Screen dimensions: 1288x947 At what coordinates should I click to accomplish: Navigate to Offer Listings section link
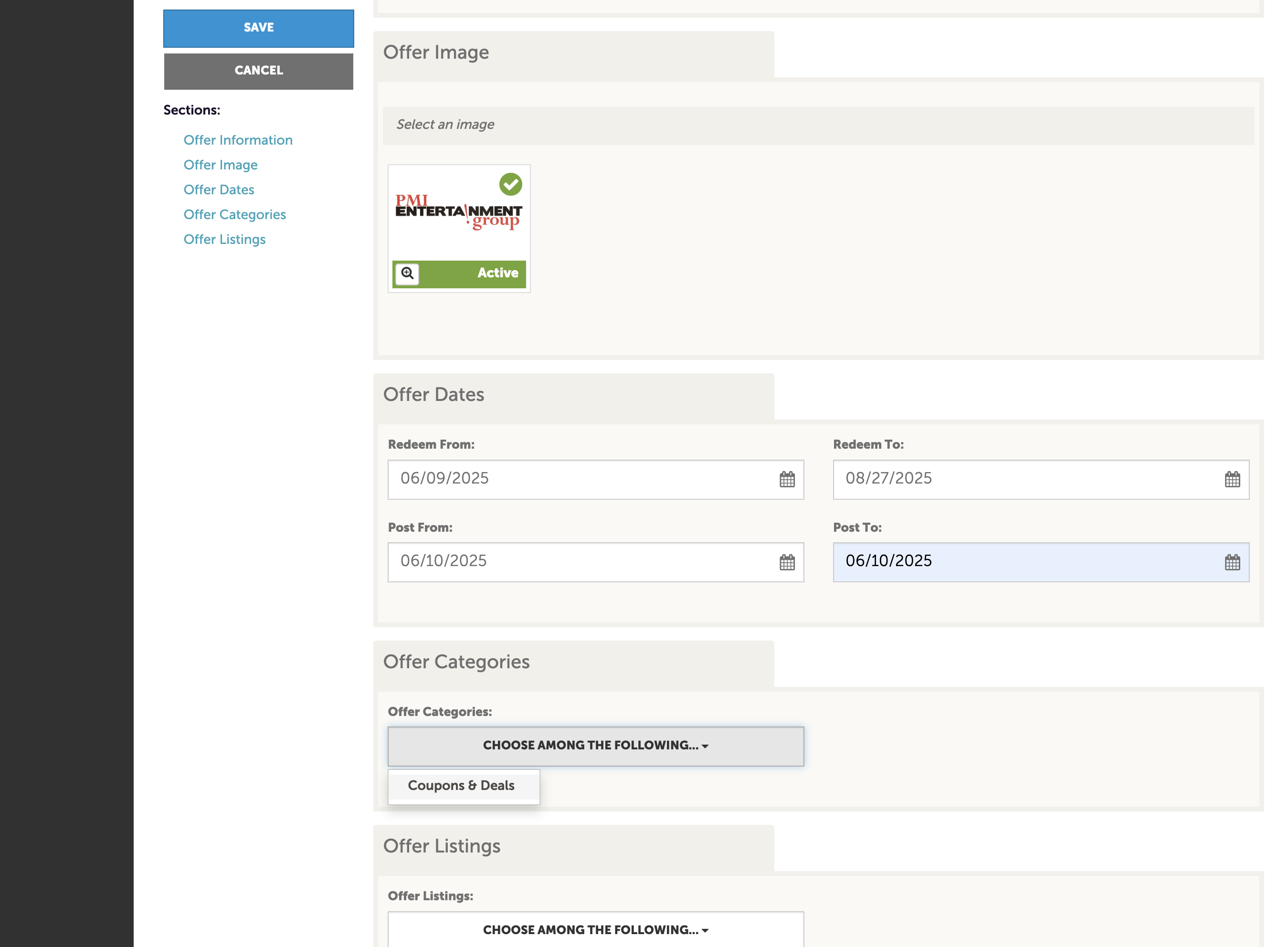click(224, 239)
